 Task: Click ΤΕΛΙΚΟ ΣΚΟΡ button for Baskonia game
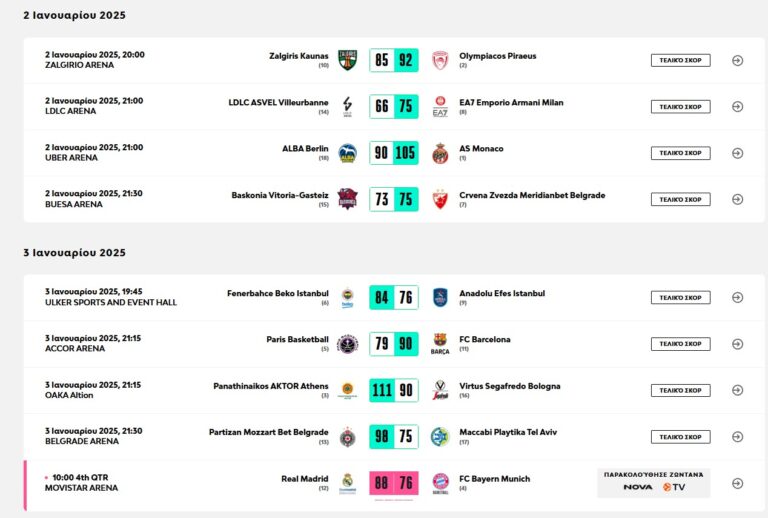tap(680, 199)
